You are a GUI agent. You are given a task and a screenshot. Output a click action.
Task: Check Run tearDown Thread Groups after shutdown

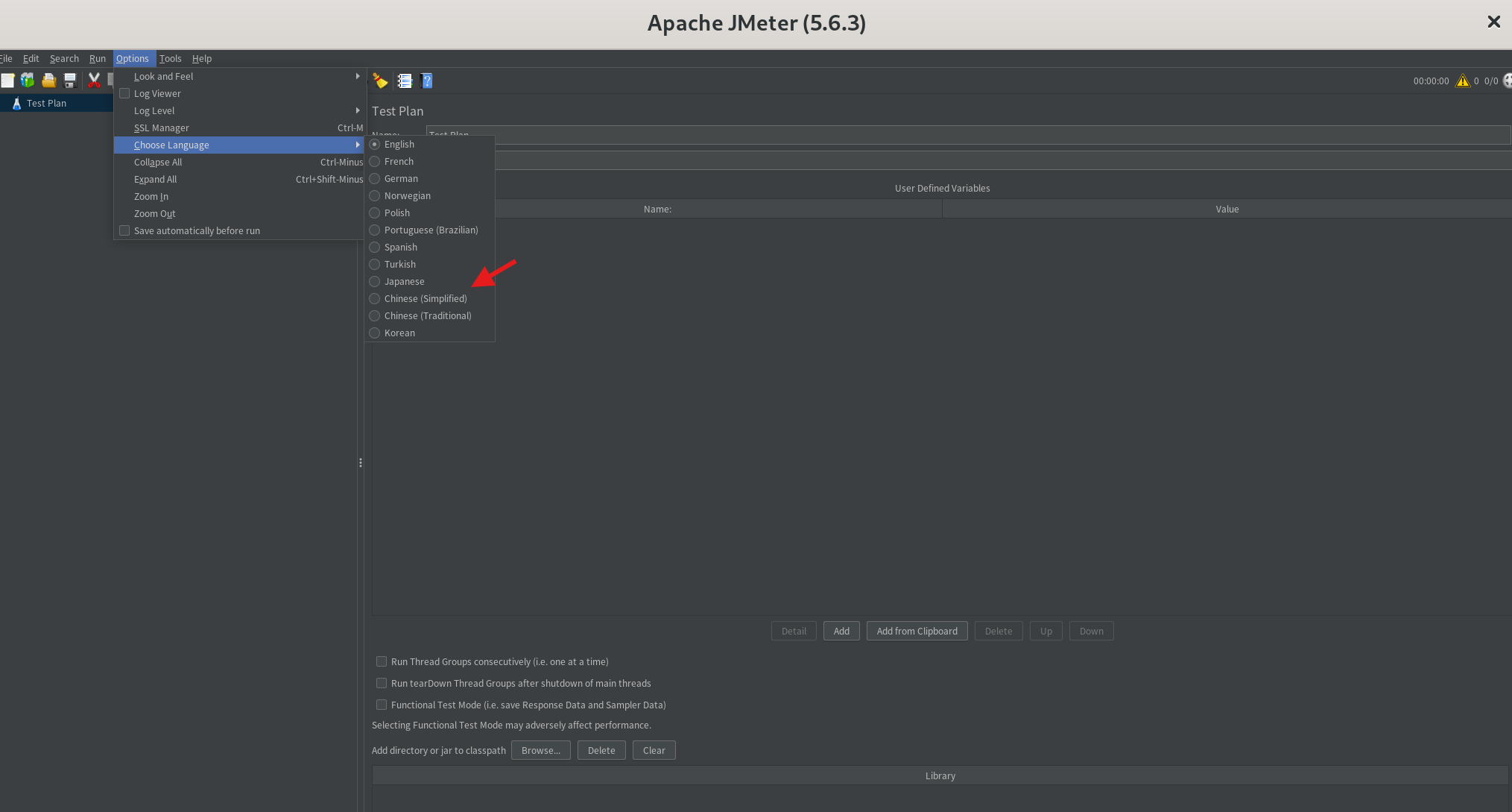pos(382,683)
